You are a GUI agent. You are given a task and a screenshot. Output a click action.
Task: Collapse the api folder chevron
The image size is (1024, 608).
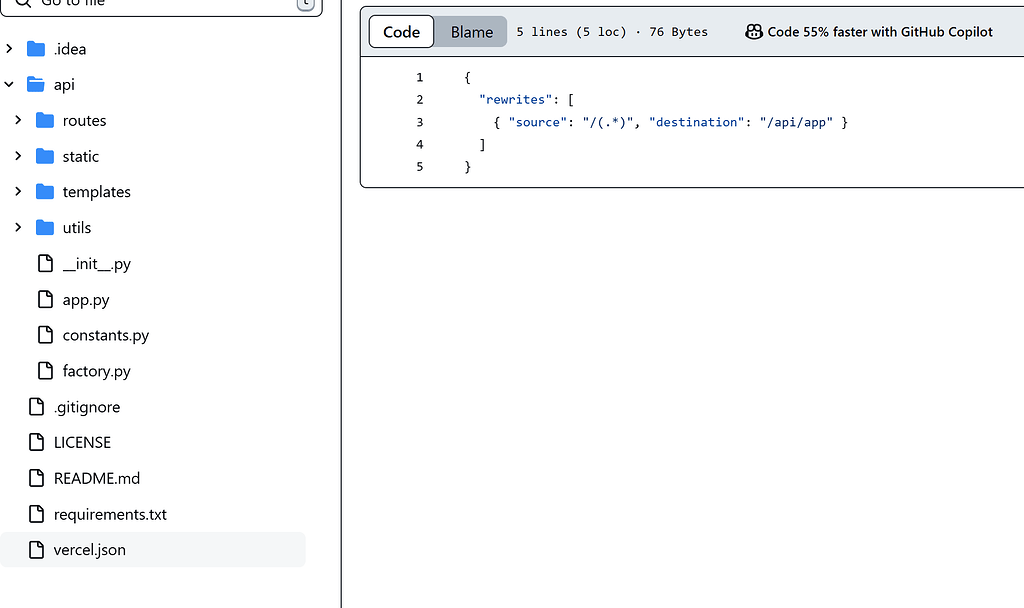(x=9, y=85)
